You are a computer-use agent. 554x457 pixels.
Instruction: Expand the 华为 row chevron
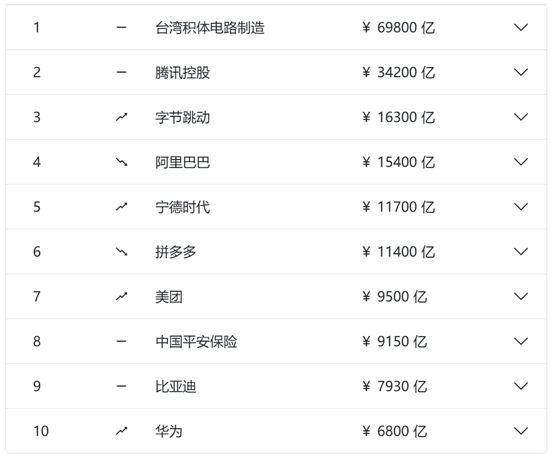521,431
